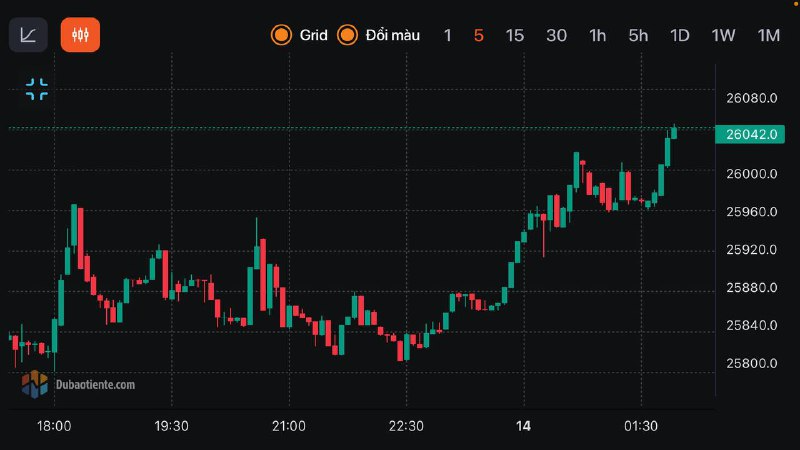Switch to 1W timeframe
The image size is (800, 450).
[723, 35]
